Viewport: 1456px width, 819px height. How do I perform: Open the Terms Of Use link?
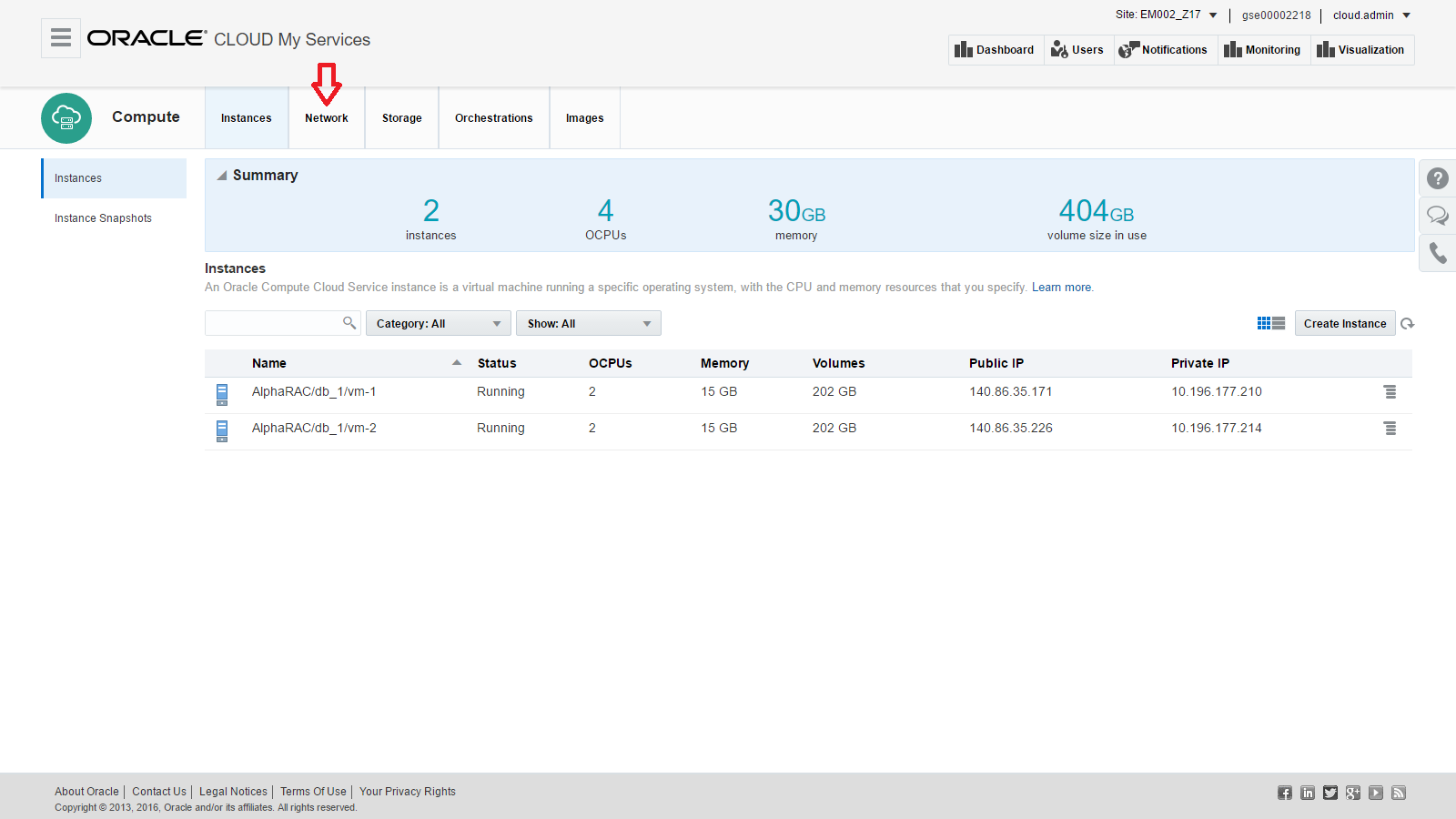[313, 792]
